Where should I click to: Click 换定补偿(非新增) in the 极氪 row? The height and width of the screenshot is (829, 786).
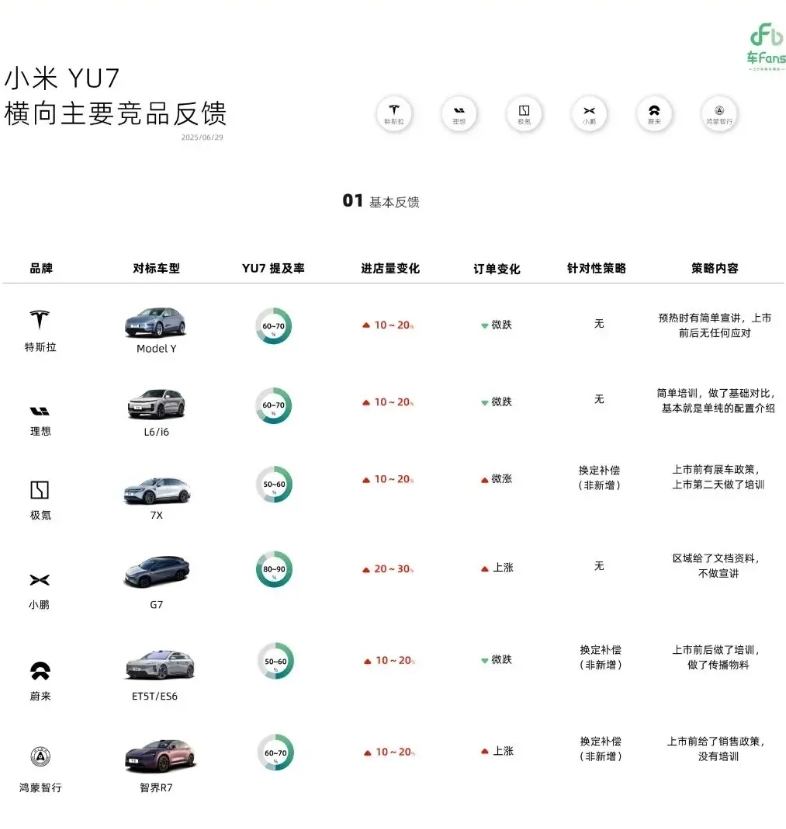(599, 477)
